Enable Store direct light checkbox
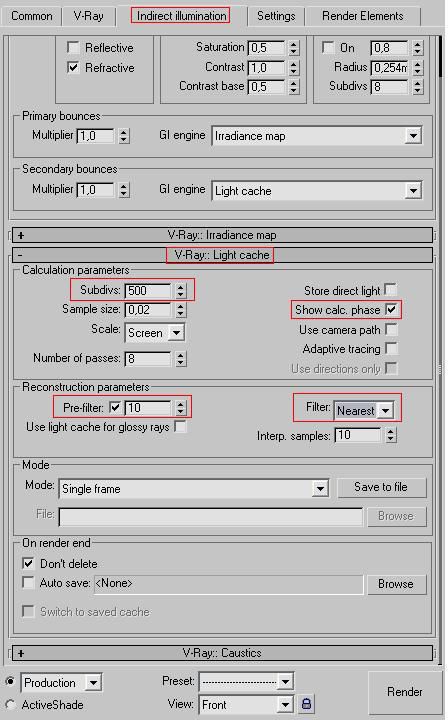The width and height of the screenshot is (448, 720). pyautogui.click(x=391, y=290)
